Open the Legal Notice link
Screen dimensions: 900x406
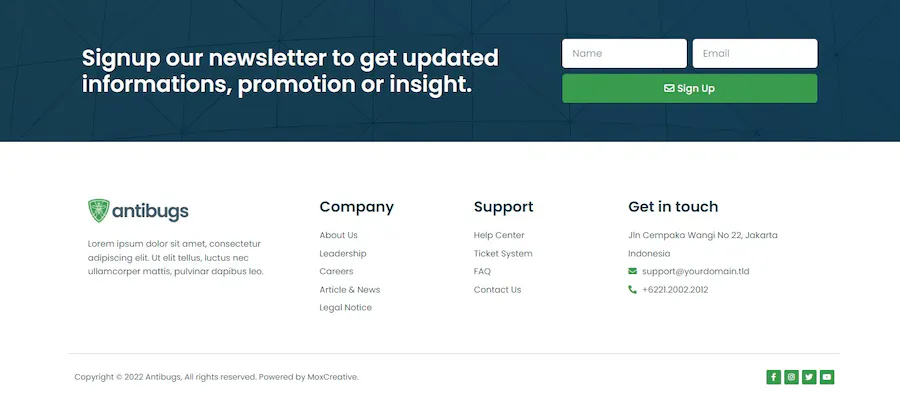click(346, 307)
